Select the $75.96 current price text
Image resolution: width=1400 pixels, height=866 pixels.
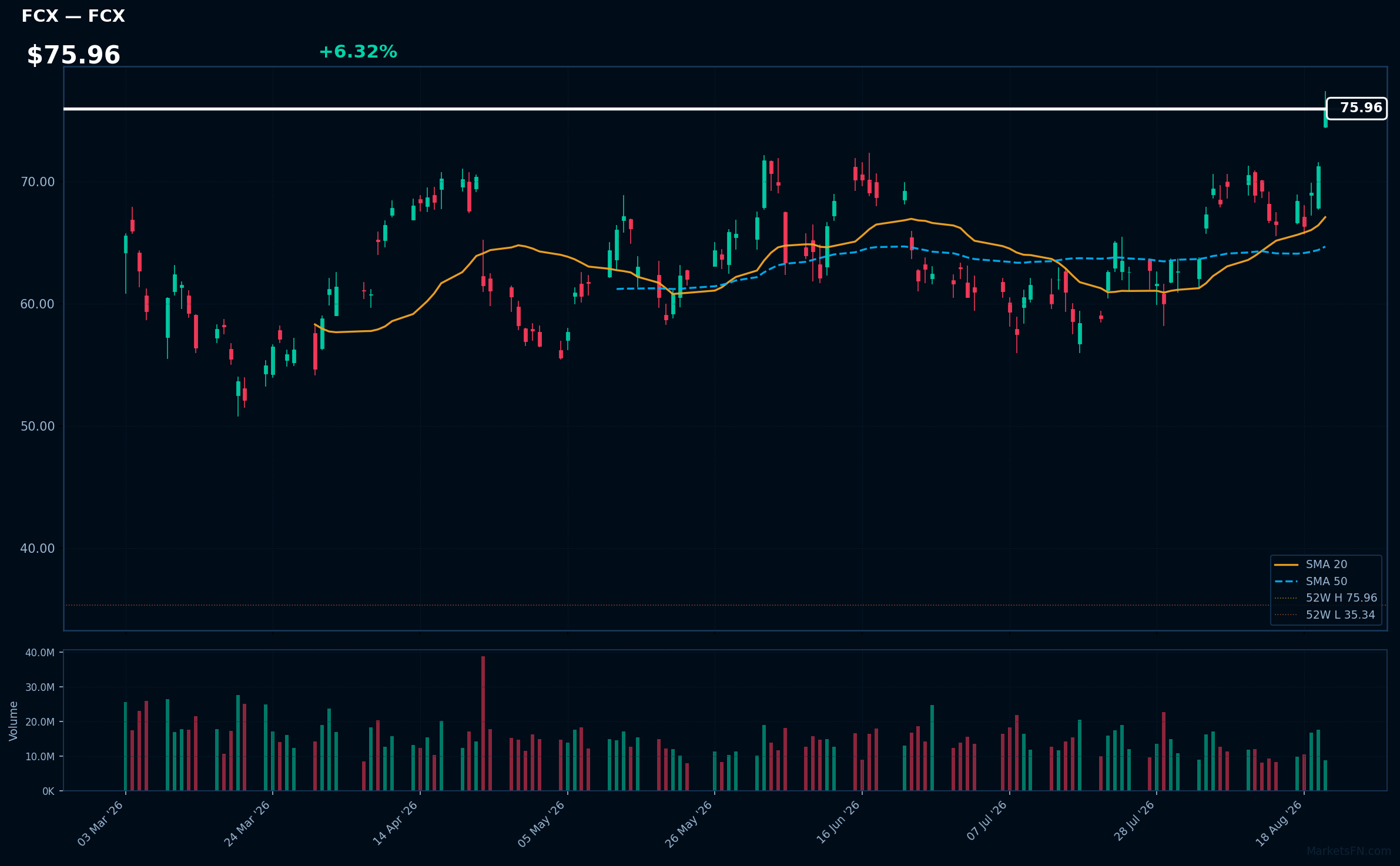pyautogui.click(x=73, y=55)
